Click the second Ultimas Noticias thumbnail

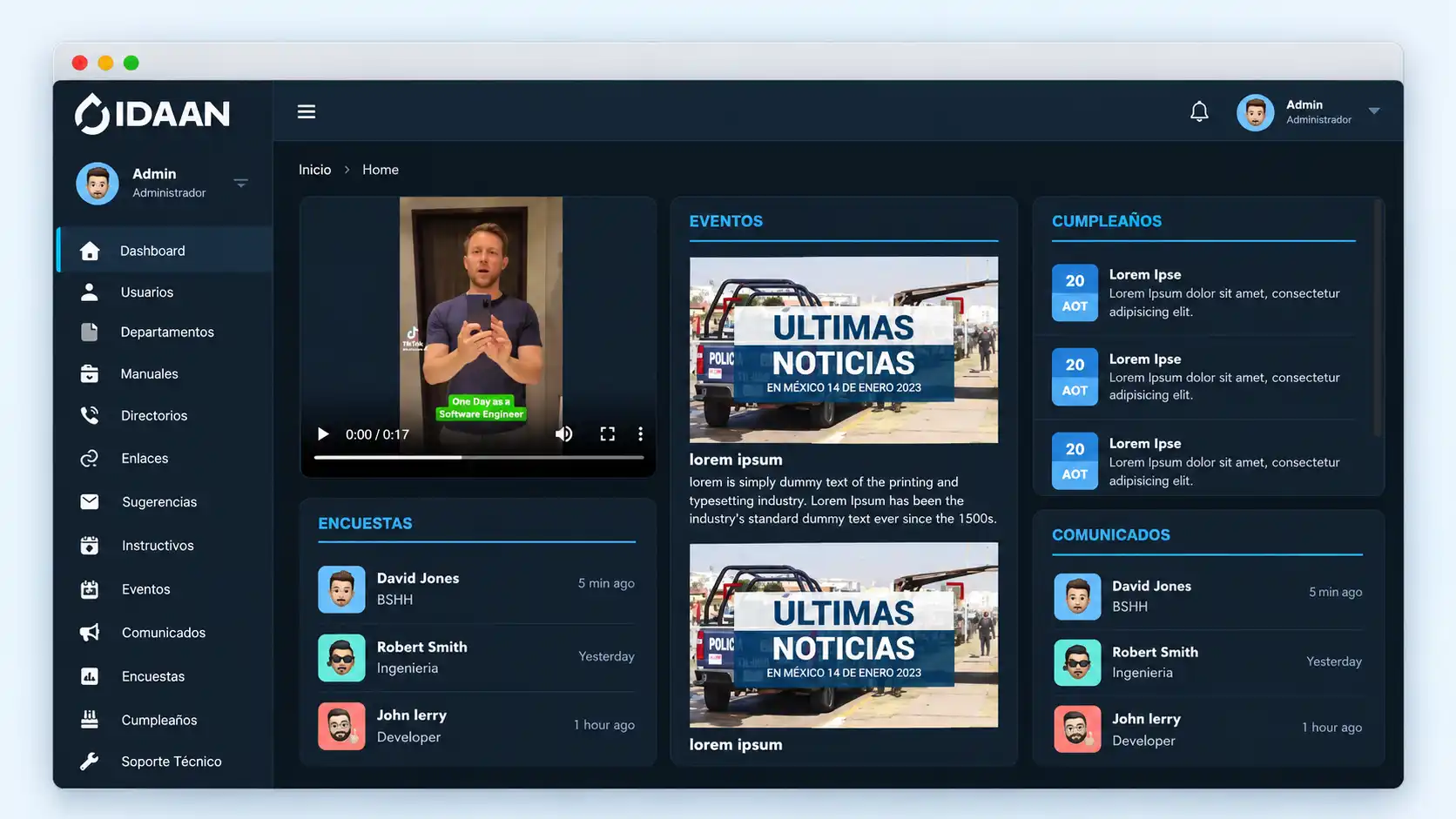(x=844, y=635)
